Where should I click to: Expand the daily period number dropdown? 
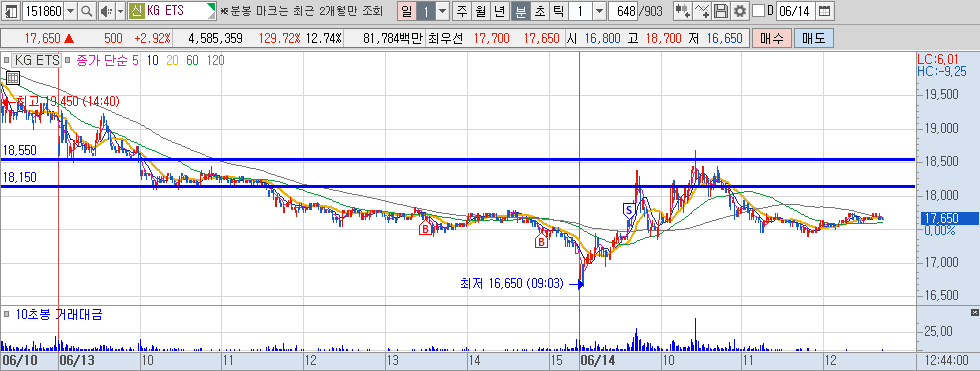[x=442, y=11]
